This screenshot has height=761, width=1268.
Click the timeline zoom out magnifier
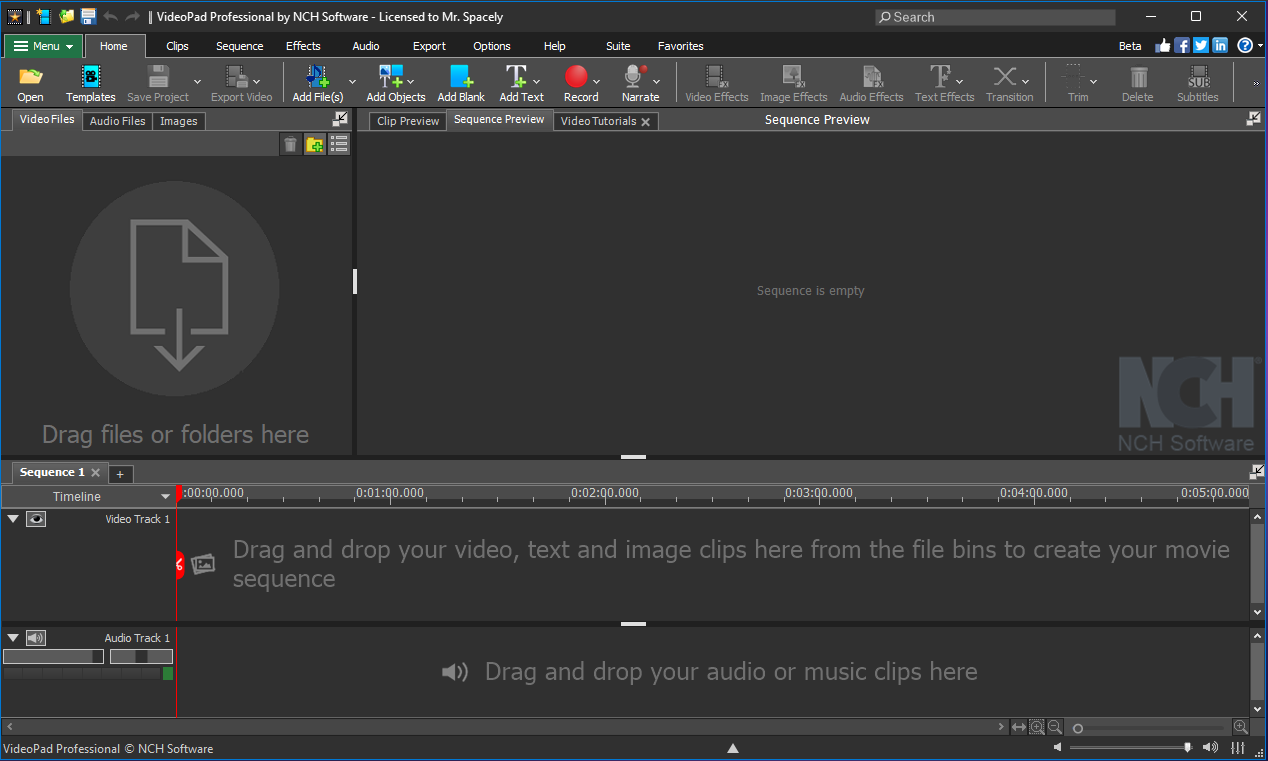click(x=1054, y=727)
